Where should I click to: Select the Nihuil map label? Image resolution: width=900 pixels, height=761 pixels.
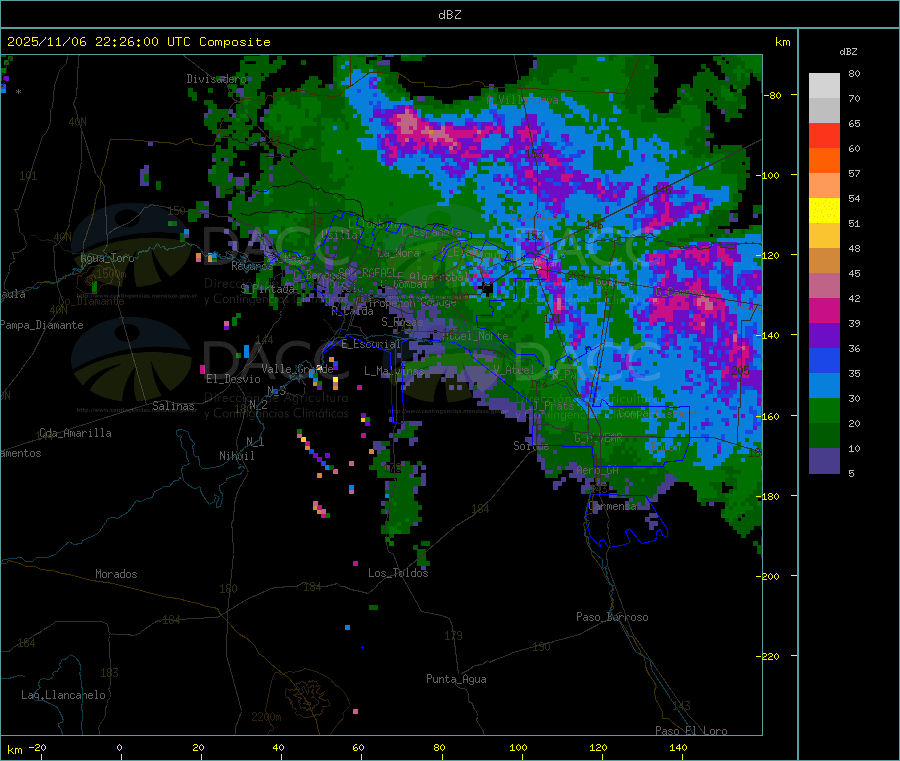tap(236, 456)
